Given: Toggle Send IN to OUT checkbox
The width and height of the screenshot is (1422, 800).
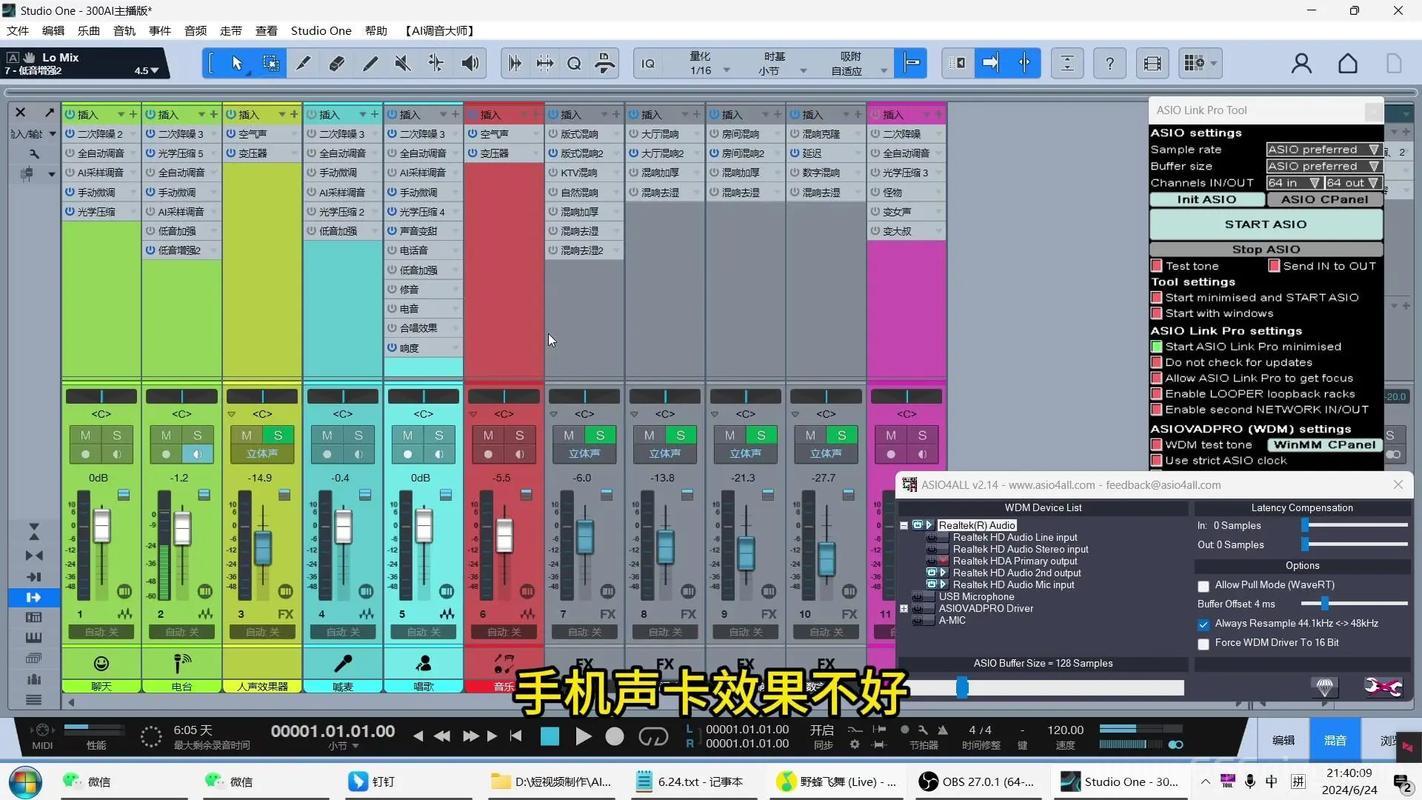Looking at the screenshot, I should (1274, 266).
